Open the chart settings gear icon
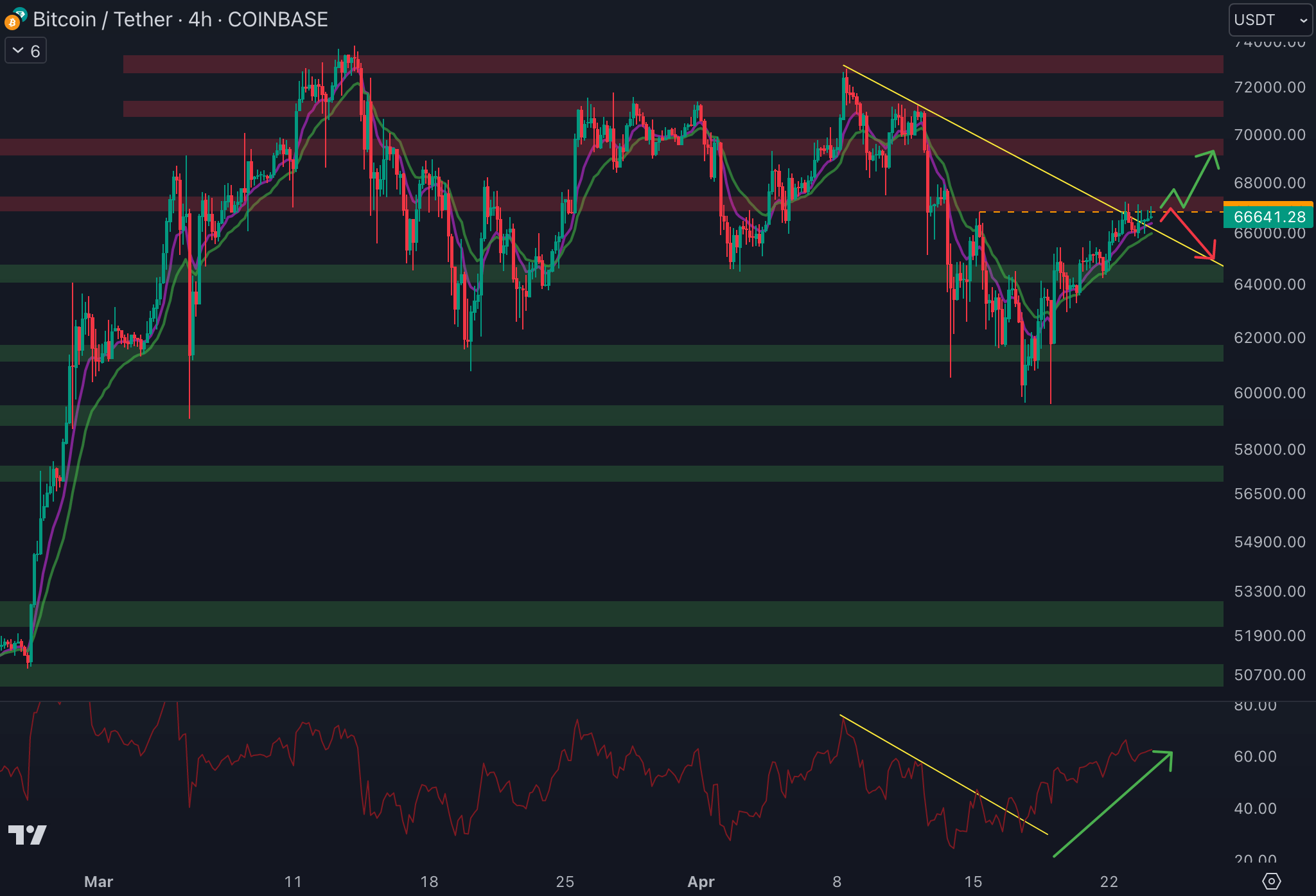Image resolution: width=1316 pixels, height=896 pixels. click(x=1271, y=881)
